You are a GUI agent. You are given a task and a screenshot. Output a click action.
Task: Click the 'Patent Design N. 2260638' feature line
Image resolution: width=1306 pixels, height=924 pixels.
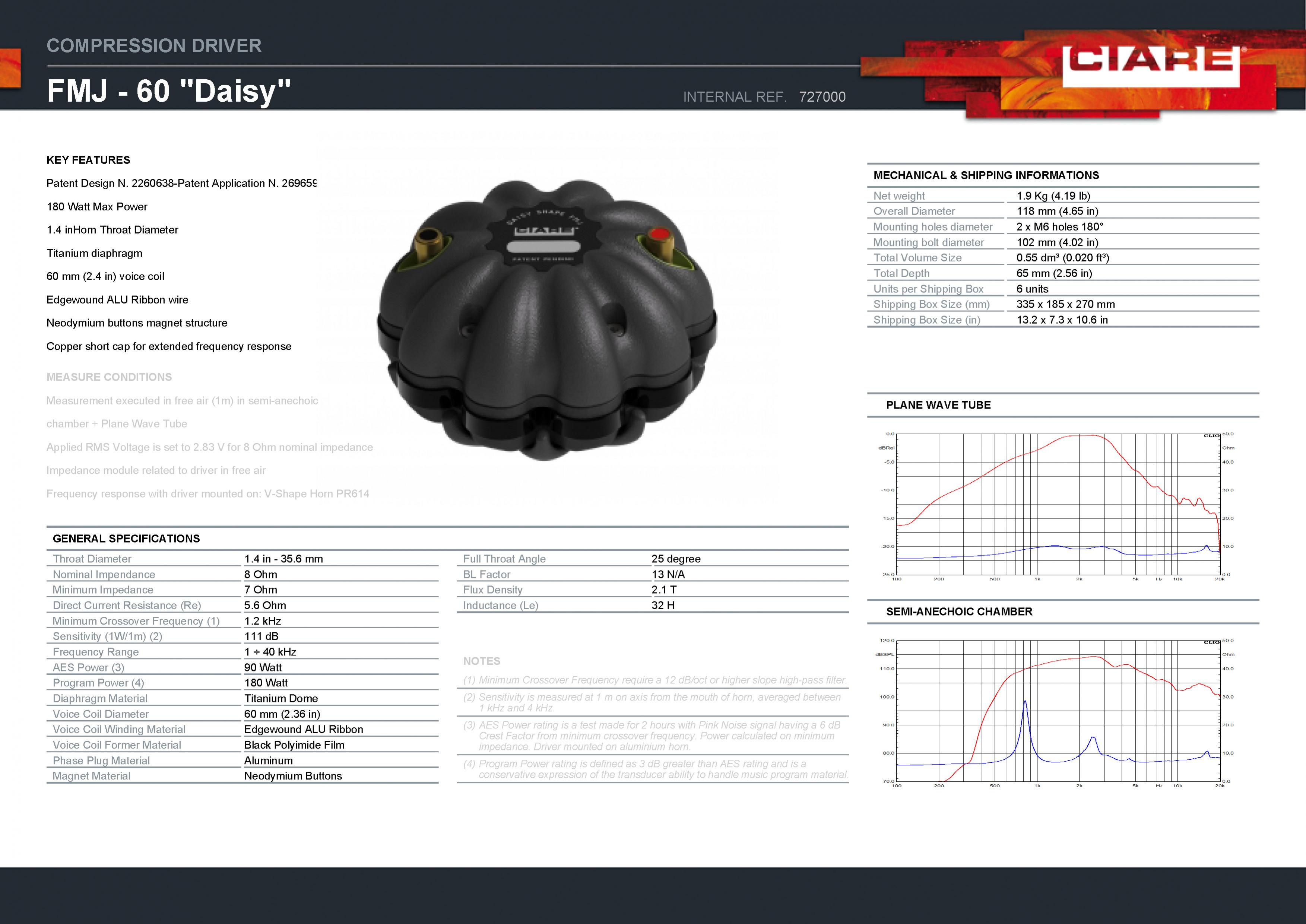tap(181, 183)
